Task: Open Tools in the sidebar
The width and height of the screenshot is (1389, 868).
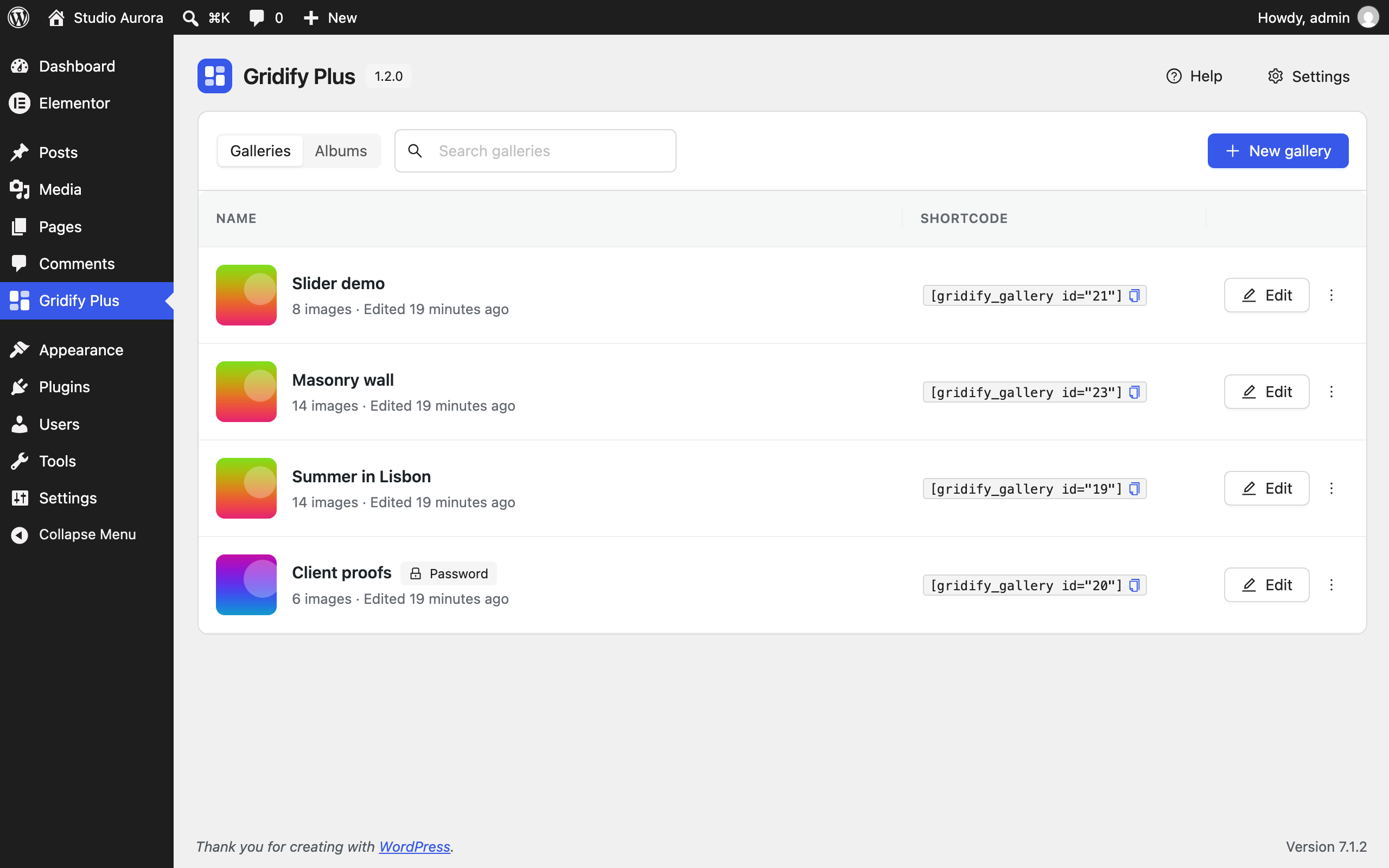Action: (x=87, y=461)
